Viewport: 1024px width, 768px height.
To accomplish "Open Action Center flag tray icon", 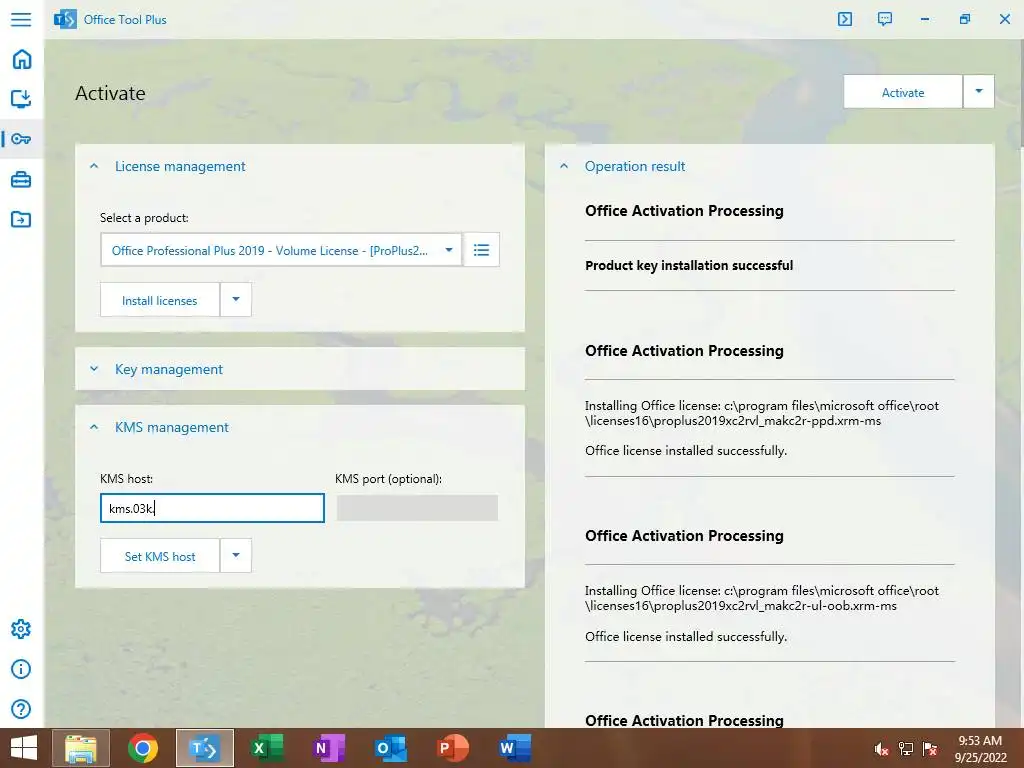I will tap(930, 749).
